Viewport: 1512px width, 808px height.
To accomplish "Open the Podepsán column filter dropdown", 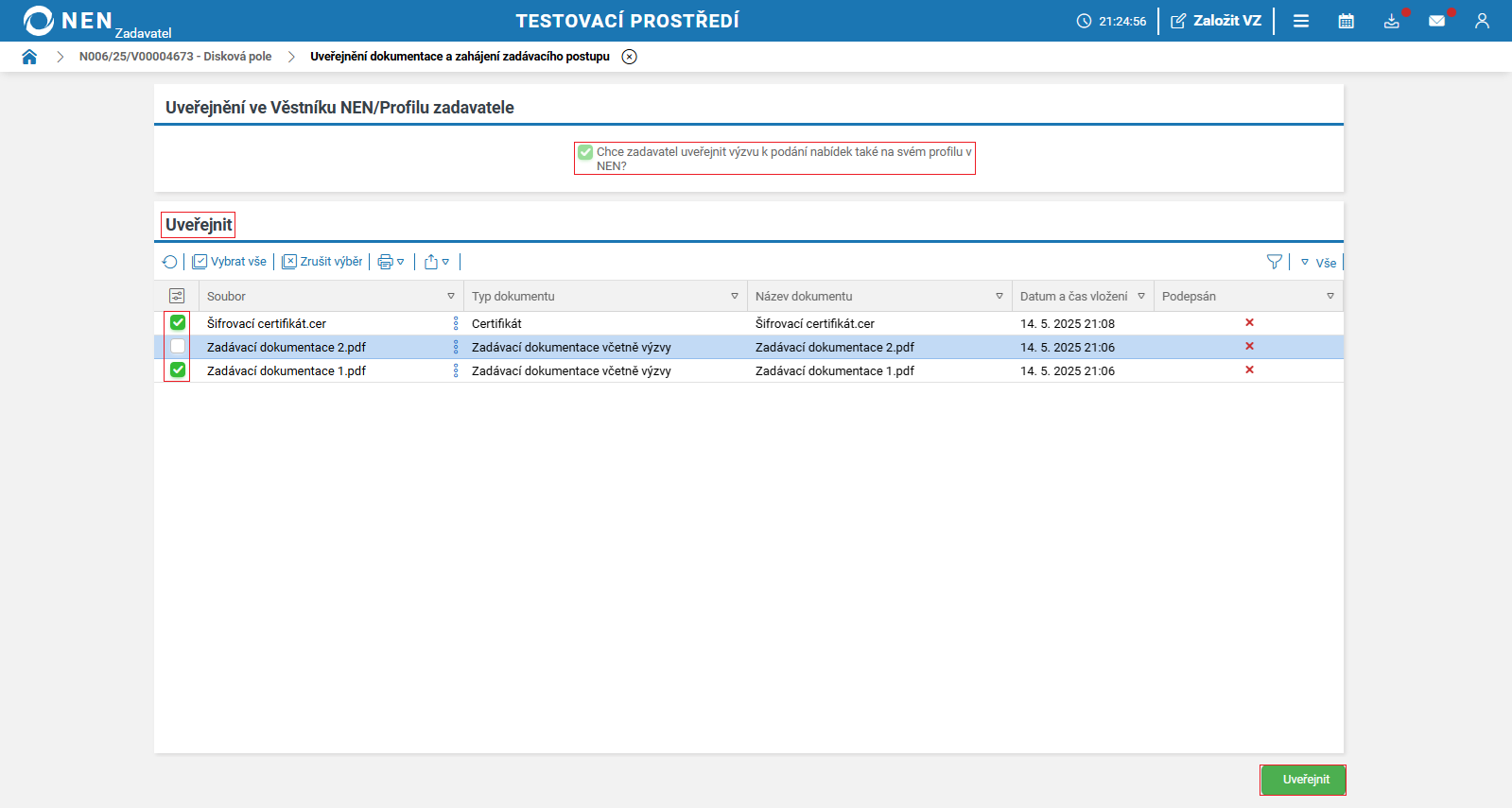I will 1330,296.
